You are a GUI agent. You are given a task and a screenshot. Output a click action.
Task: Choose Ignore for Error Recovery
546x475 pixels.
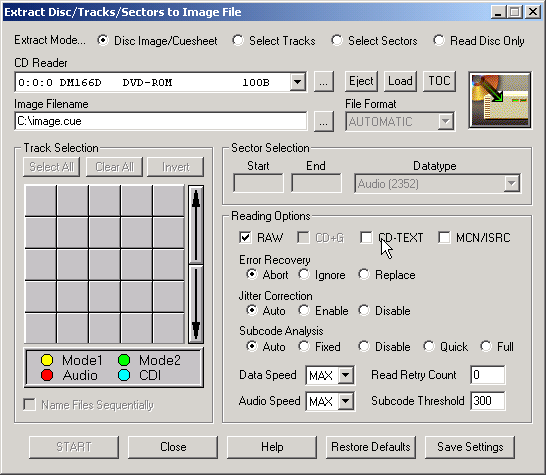click(x=304, y=274)
